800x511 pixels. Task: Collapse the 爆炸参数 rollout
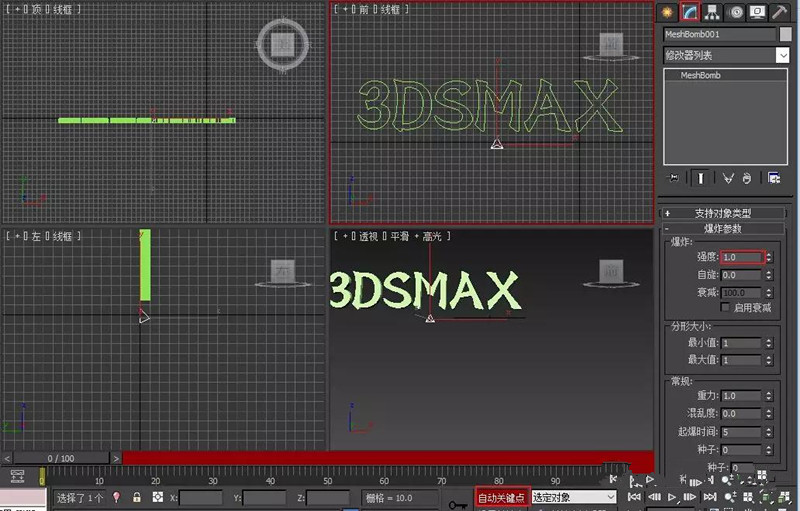tap(723, 228)
